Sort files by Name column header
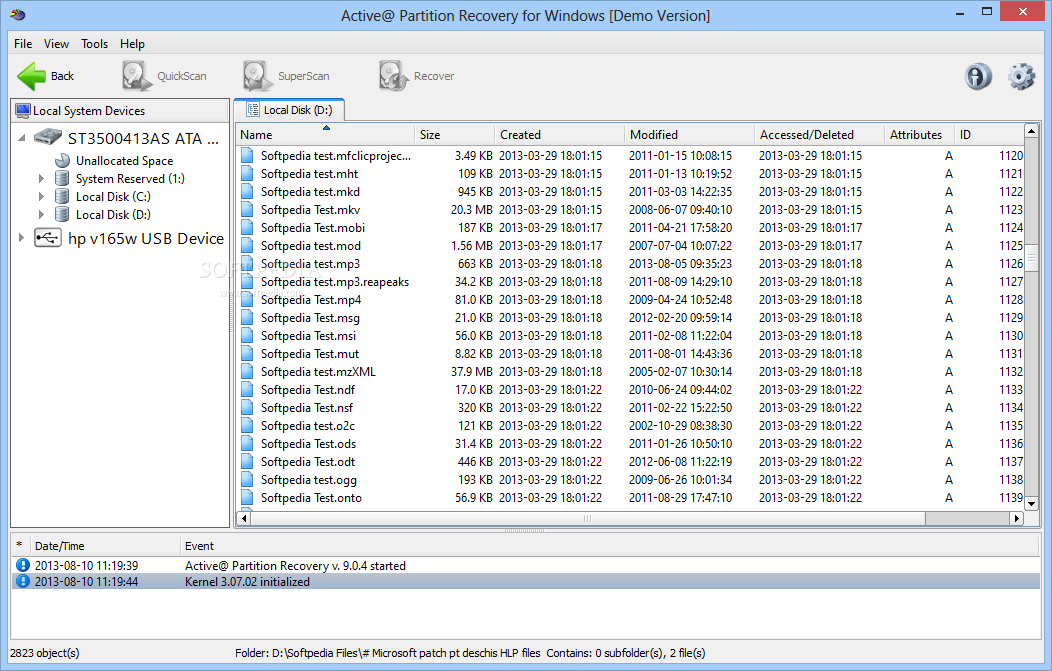This screenshot has width=1052, height=671. [325, 134]
